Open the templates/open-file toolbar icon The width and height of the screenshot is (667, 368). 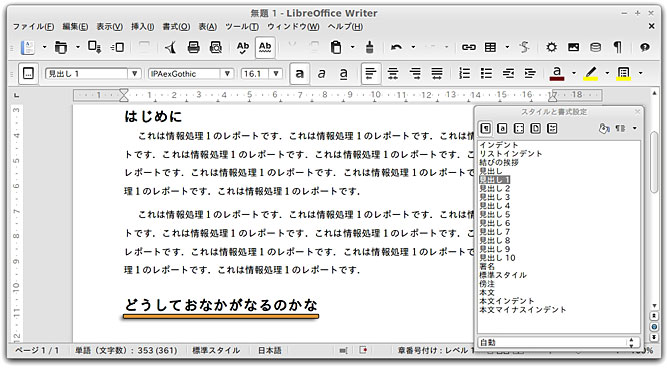tap(61, 47)
